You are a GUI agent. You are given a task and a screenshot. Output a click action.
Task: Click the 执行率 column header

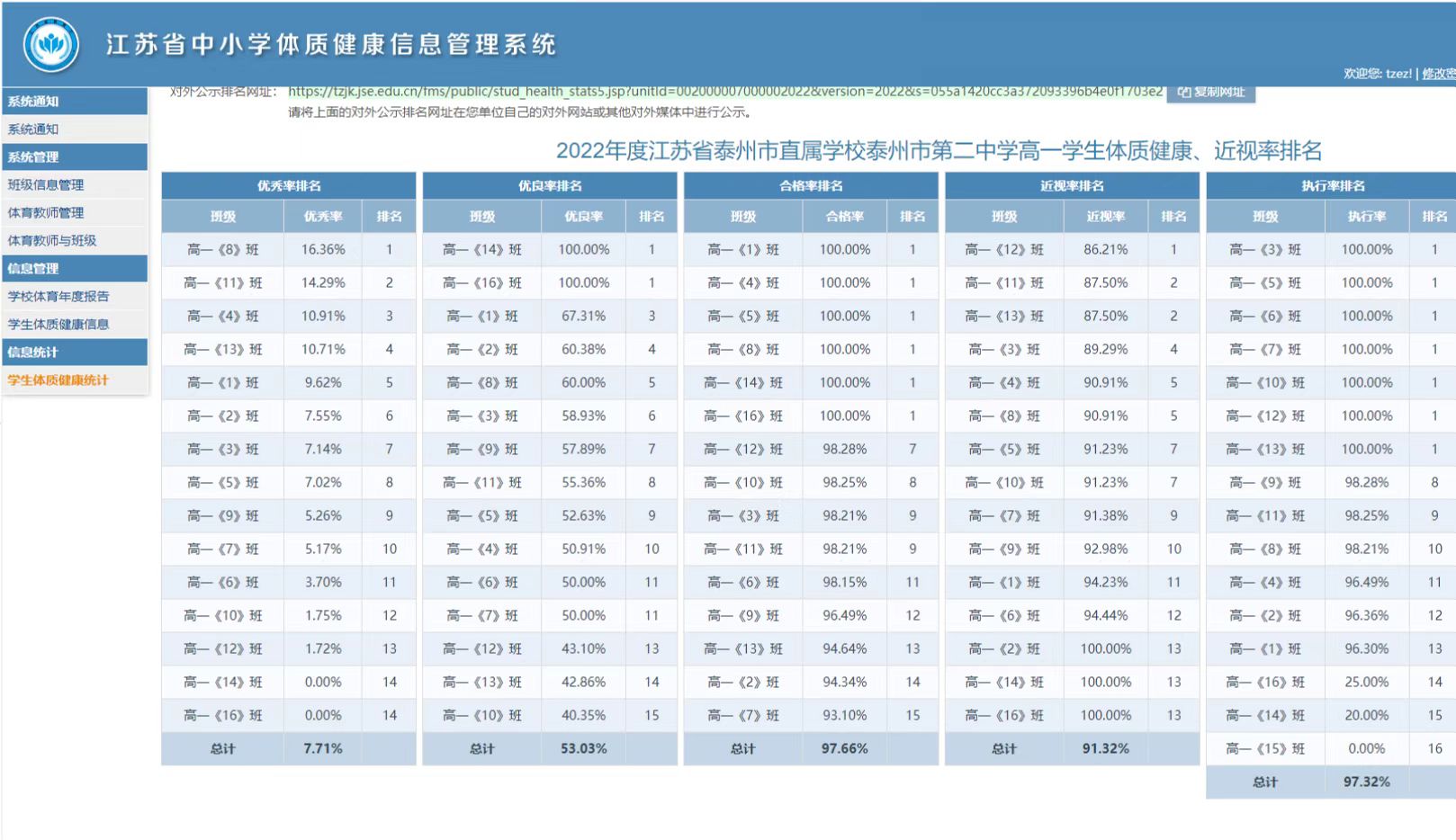[x=1367, y=217]
